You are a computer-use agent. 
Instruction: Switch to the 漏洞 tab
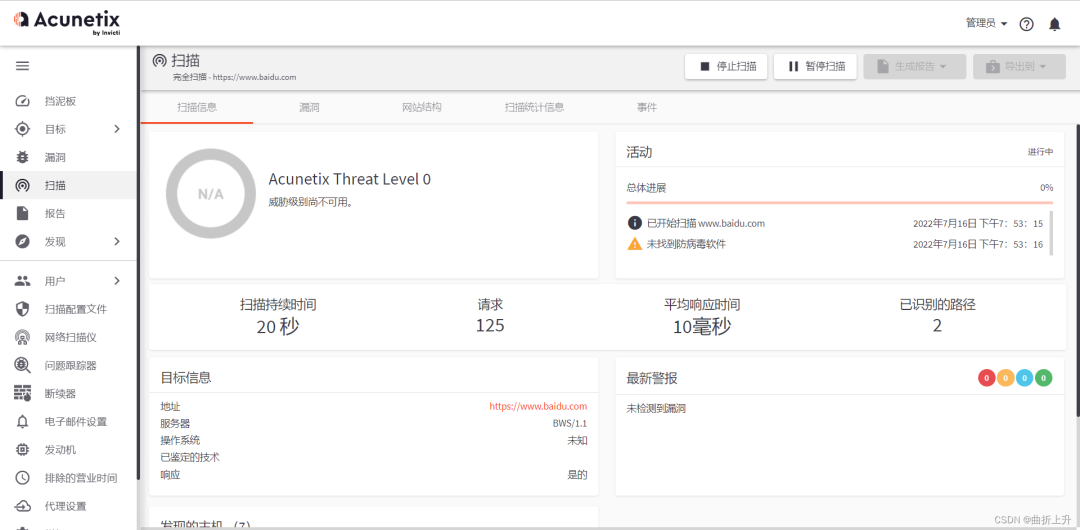pos(309,108)
